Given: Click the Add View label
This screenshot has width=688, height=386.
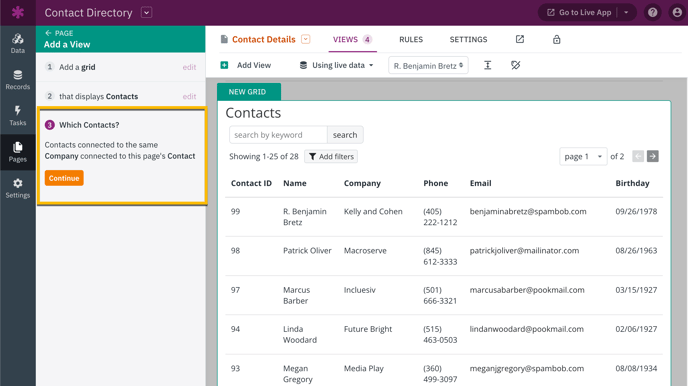Looking at the screenshot, I should [254, 65].
